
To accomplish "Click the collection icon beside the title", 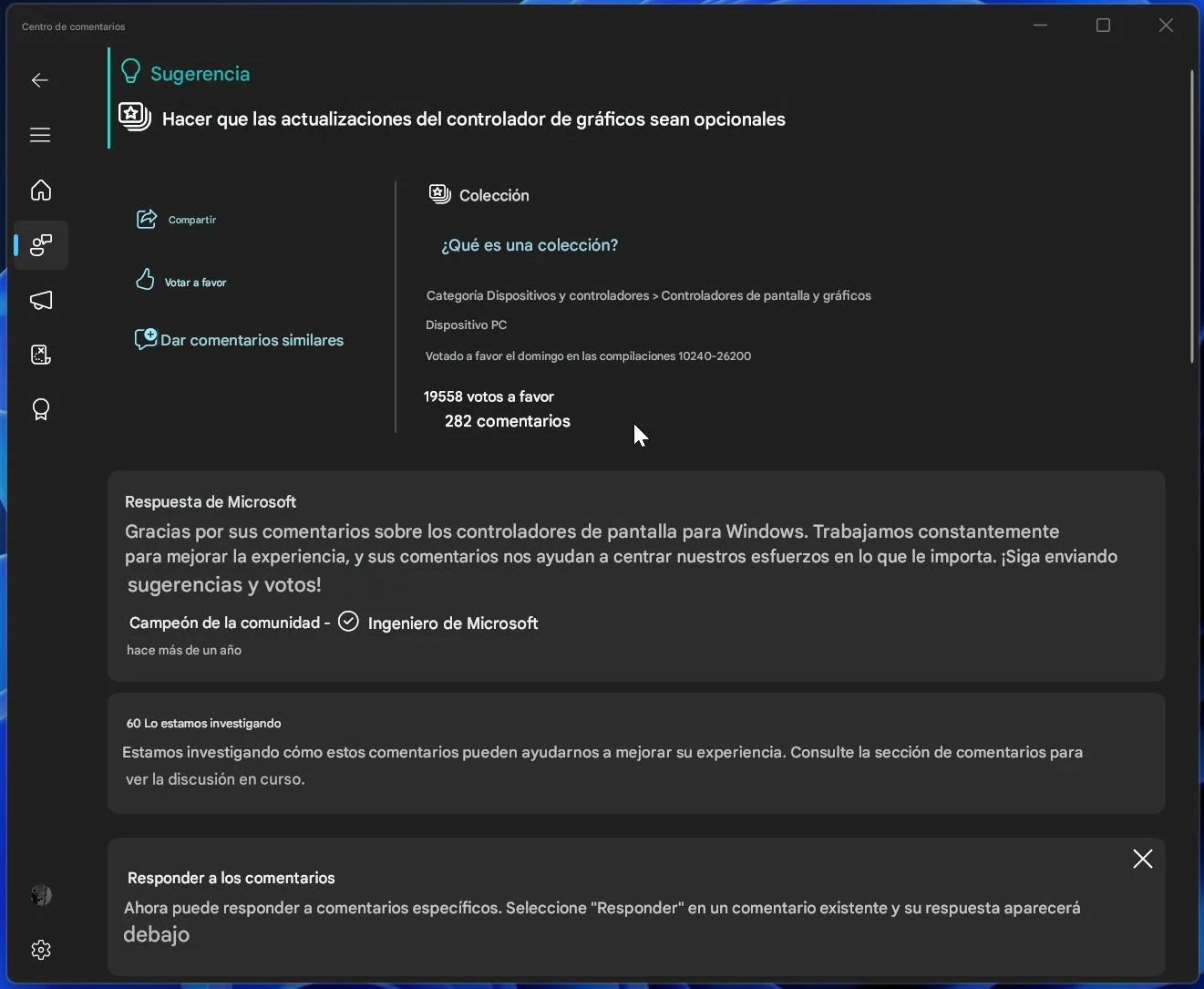I will coord(135,117).
